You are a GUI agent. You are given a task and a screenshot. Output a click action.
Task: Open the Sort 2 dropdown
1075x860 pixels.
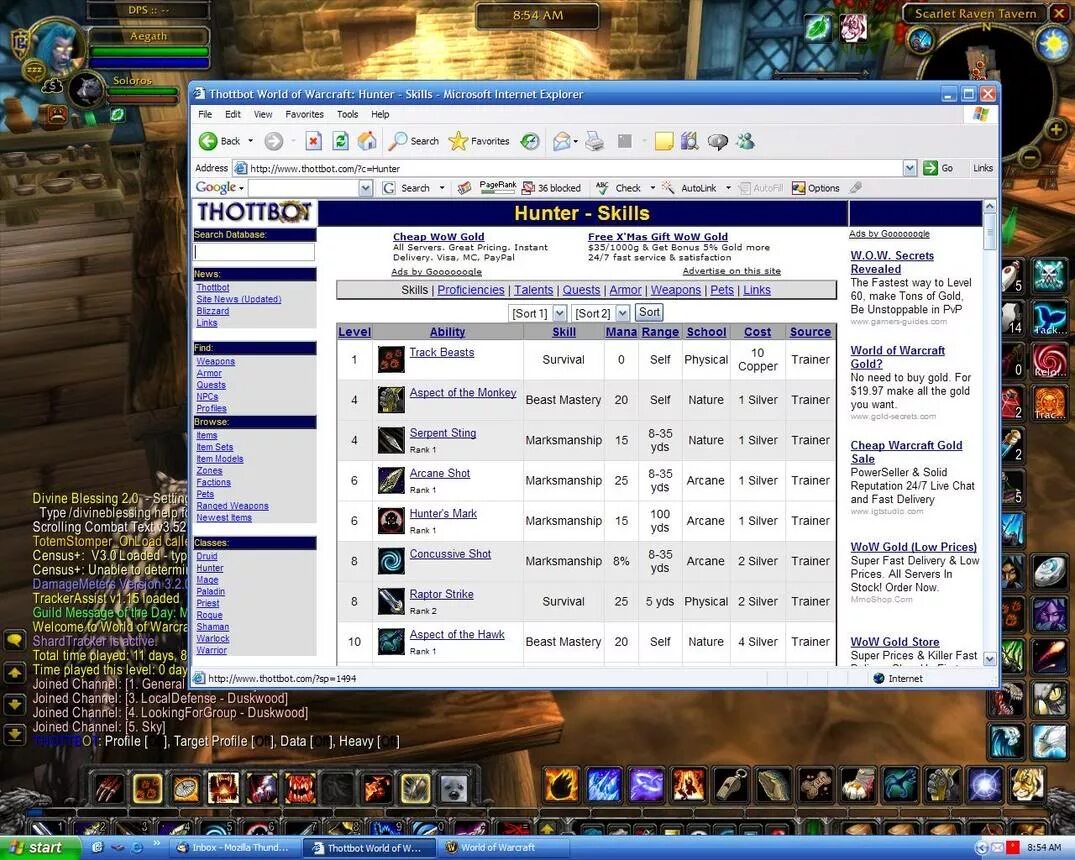tap(623, 313)
